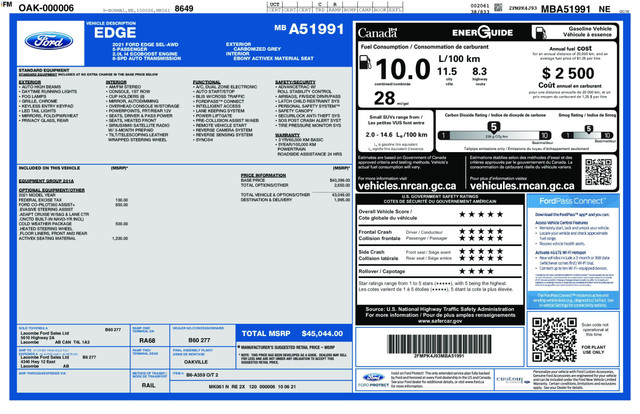Click the COLD WEATHER PACKAGE line
The image size is (640, 414).
73,224
